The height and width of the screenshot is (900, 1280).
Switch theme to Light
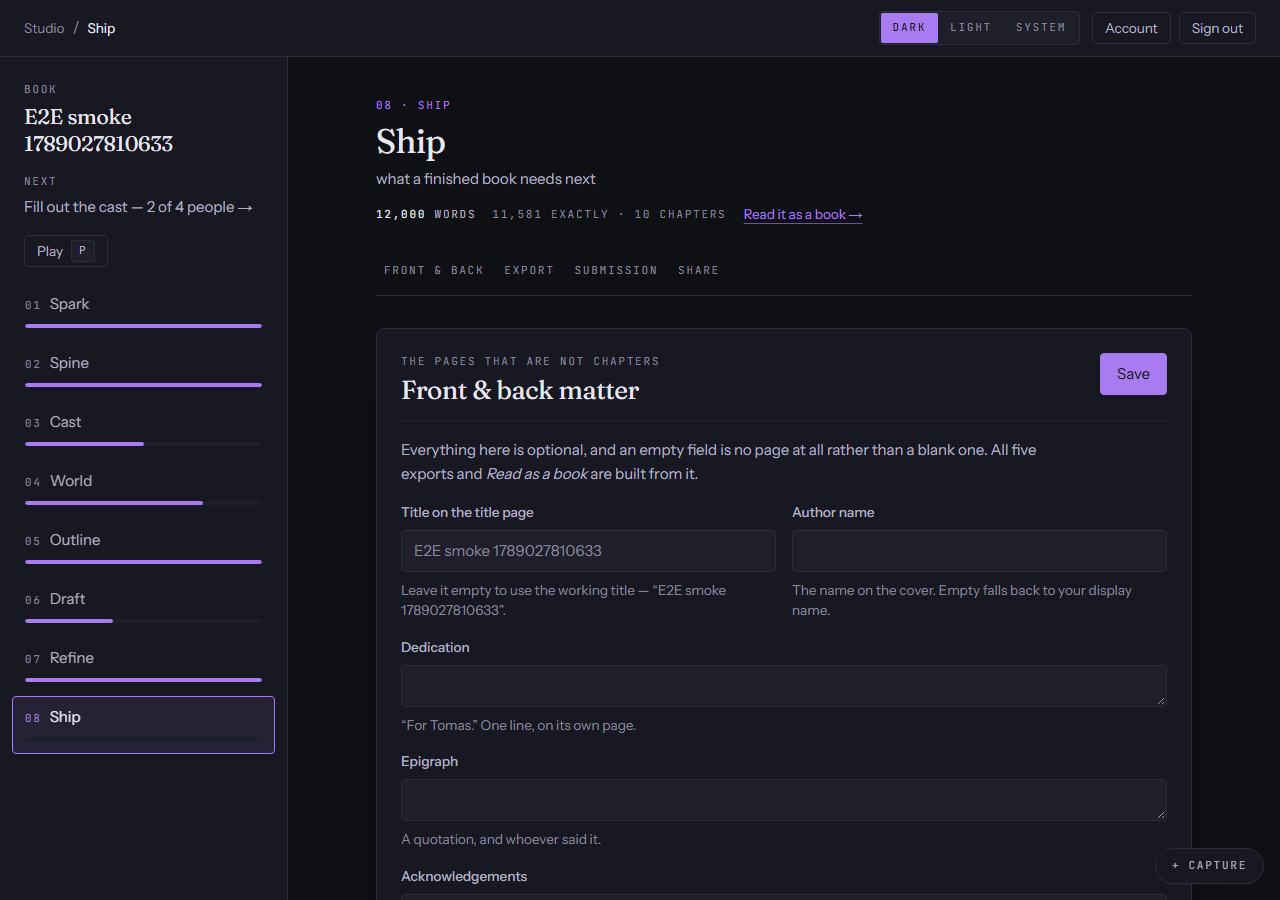coord(970,28)
